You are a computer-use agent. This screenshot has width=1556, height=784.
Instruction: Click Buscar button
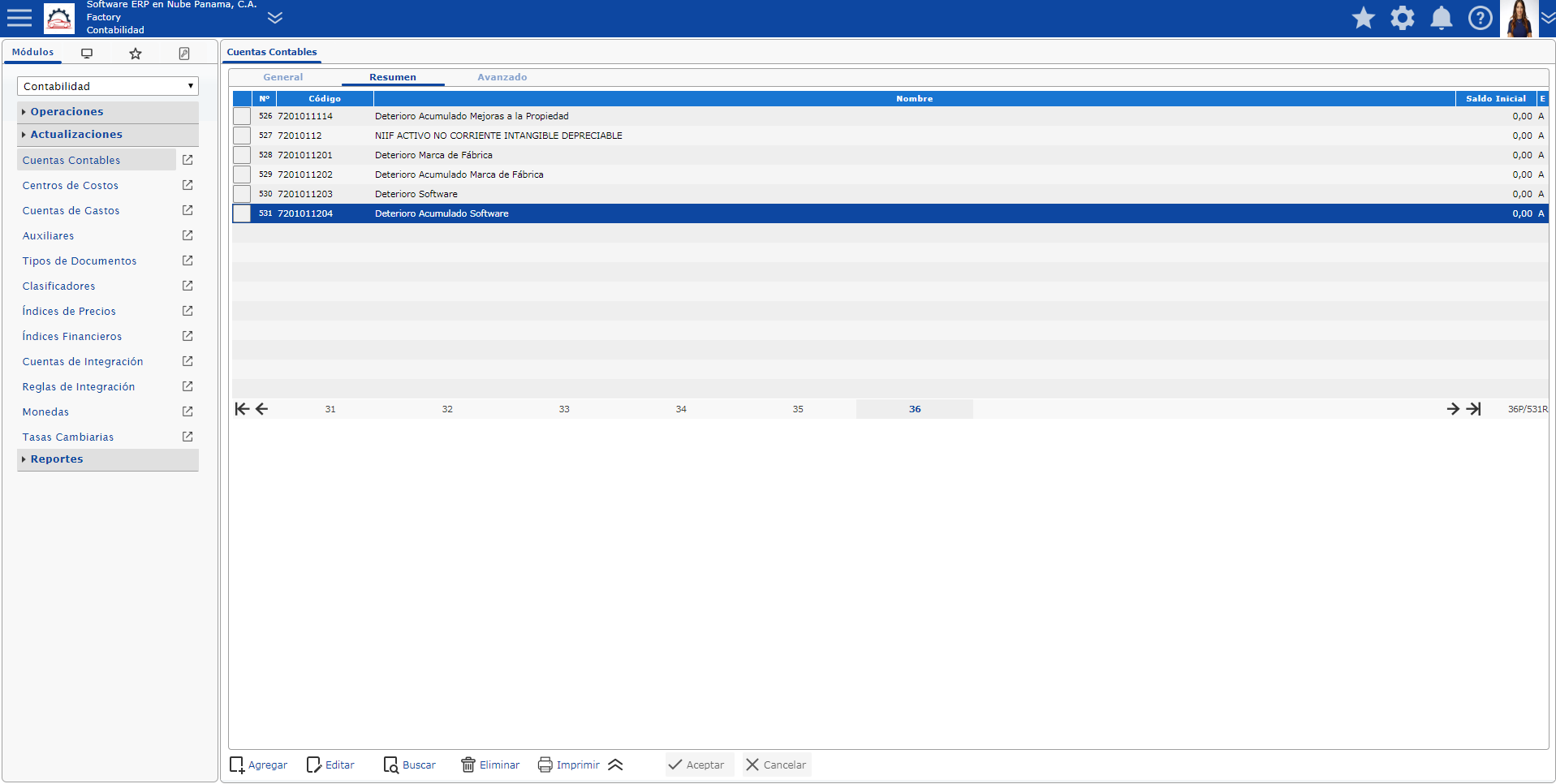point(410,765)
